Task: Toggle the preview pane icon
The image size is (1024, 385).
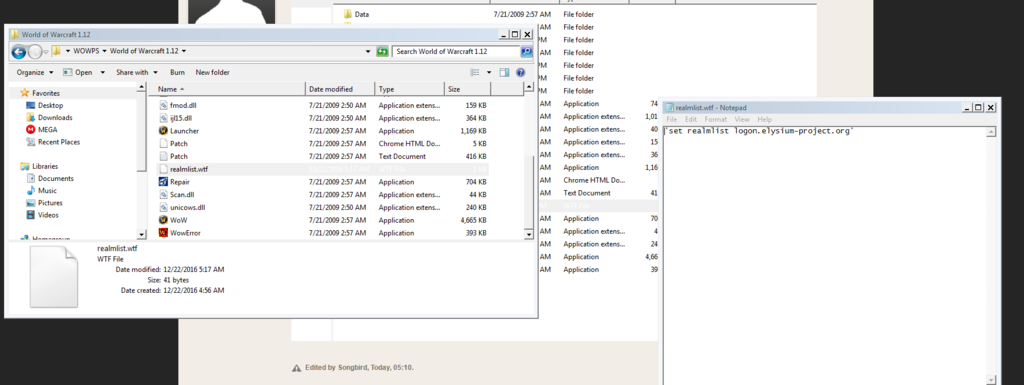Action: [504, 72]
